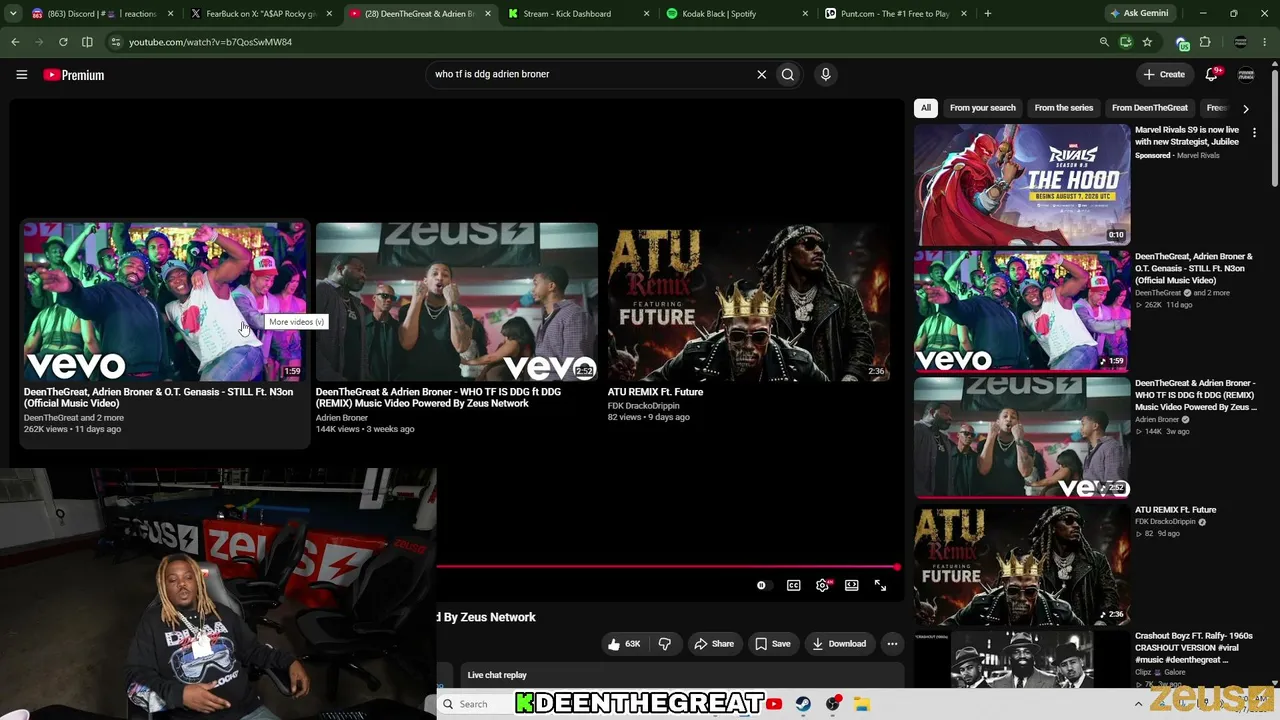Click the Create button

point(1164,74)
